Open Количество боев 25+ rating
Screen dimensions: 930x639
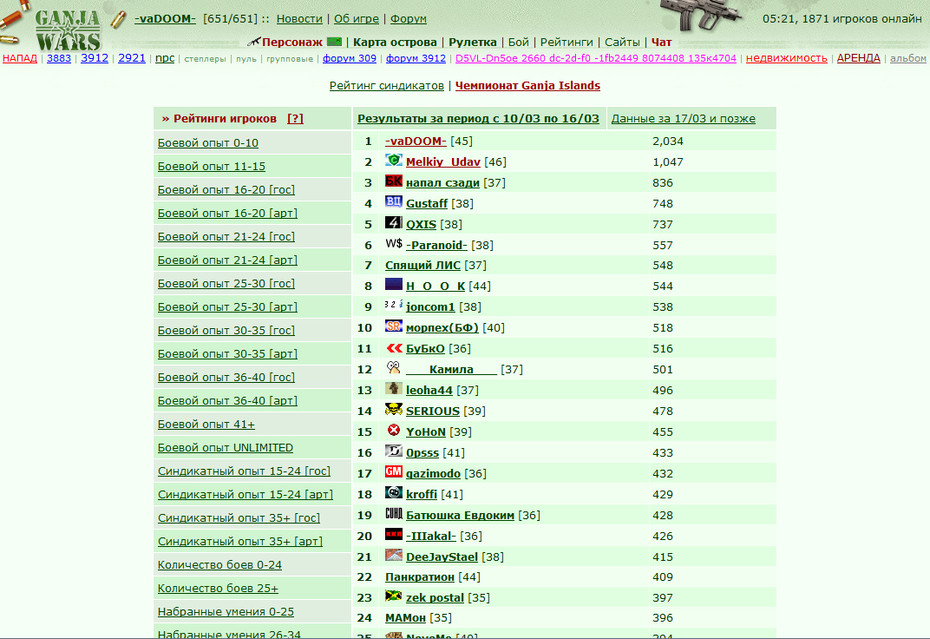click(x=218, y=589)
